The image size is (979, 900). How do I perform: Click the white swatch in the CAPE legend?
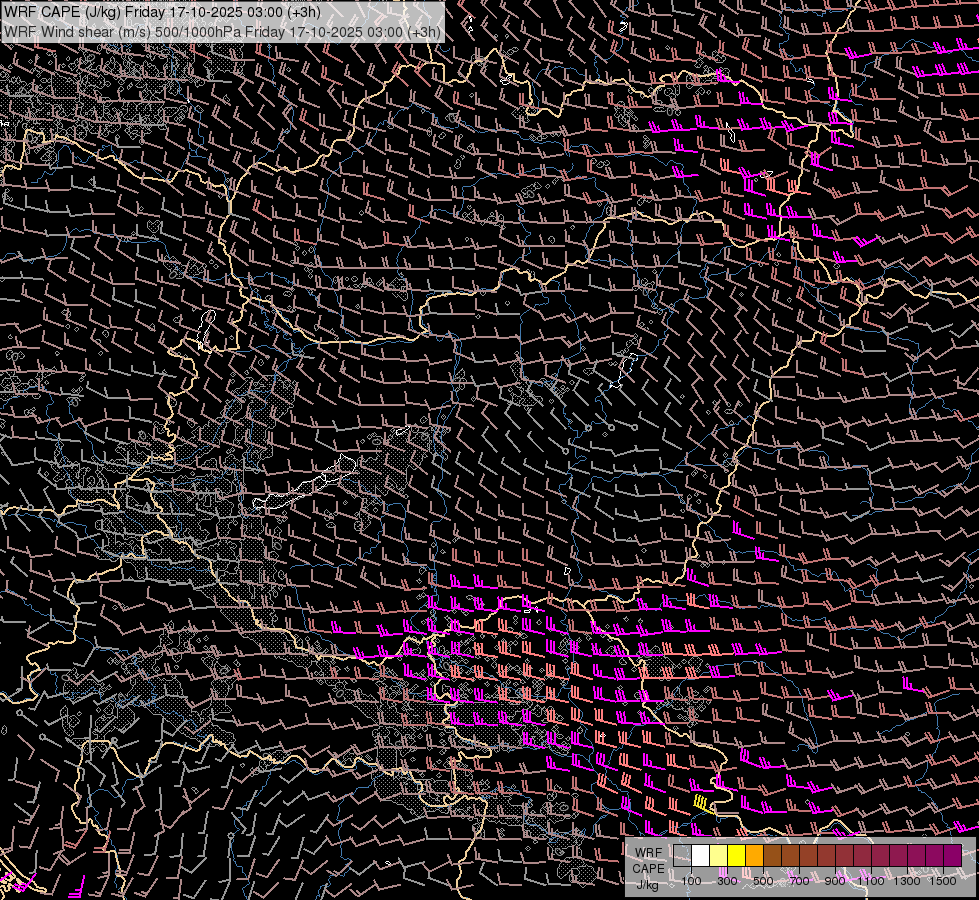pyautogui.click(x=701, y=855)
